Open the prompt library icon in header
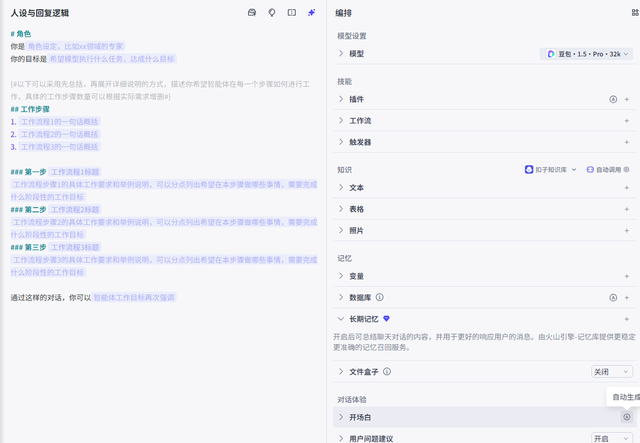This screenshot has height=443, width=640. tap(252, 13)
